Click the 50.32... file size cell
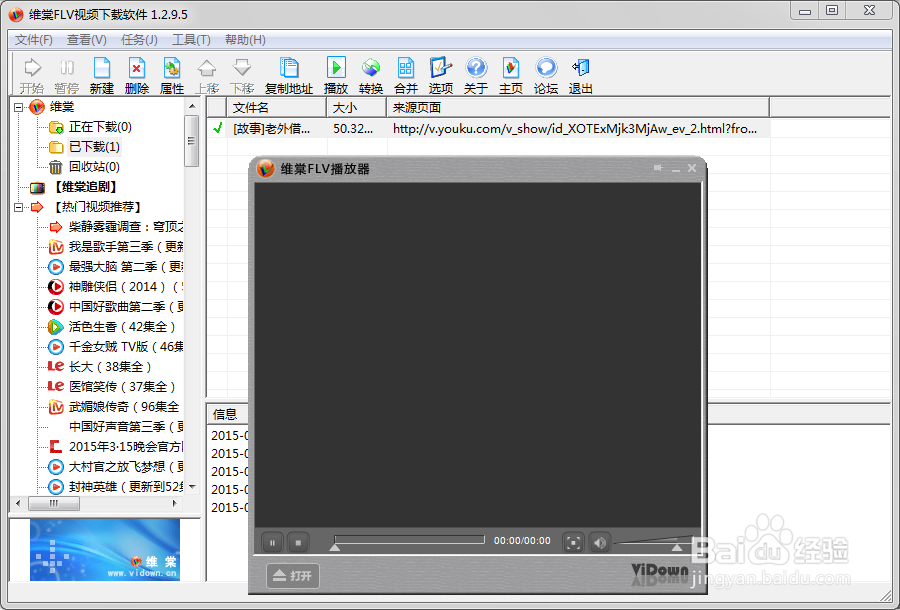 click(x=352, y=129)
